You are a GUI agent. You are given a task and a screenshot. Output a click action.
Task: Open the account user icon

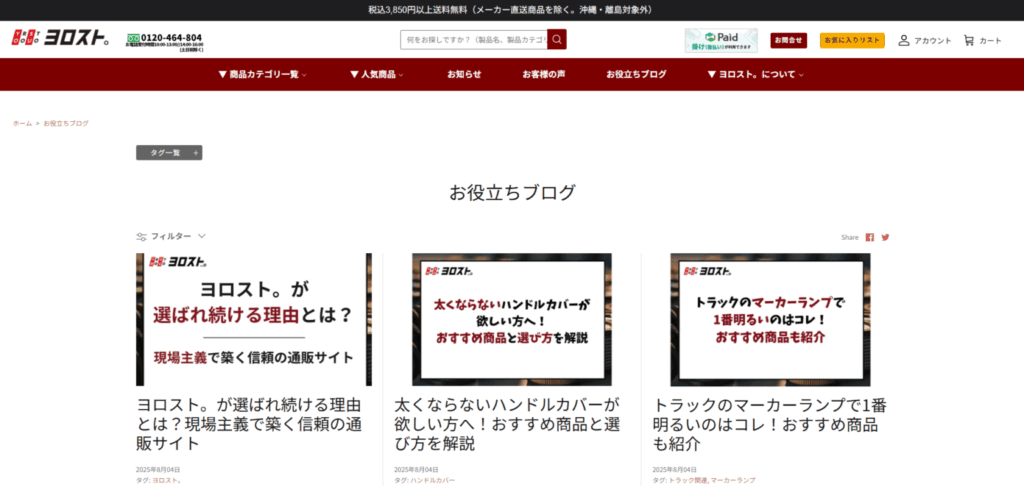904,40
